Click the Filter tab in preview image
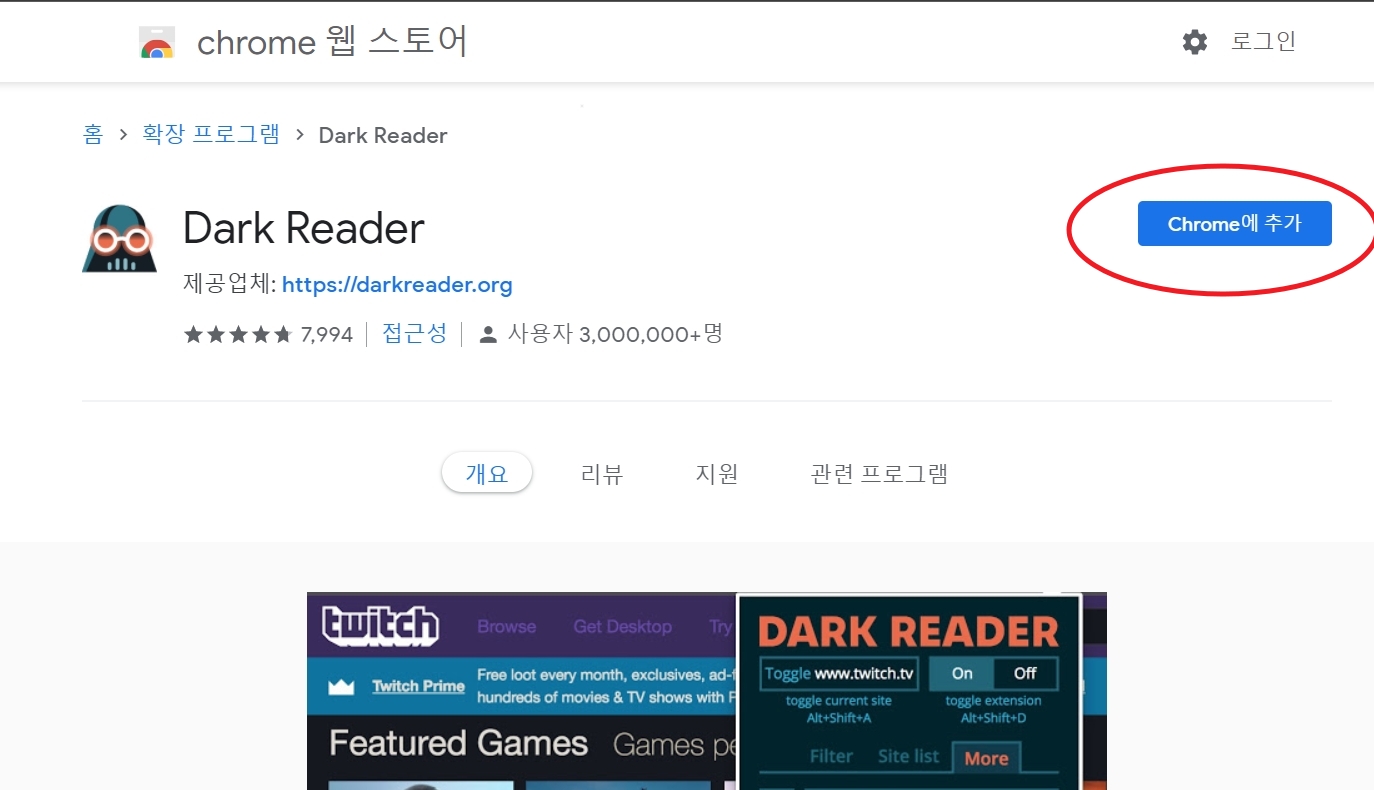The height and width of the screenshot is (790, 1374). [831, 757]
